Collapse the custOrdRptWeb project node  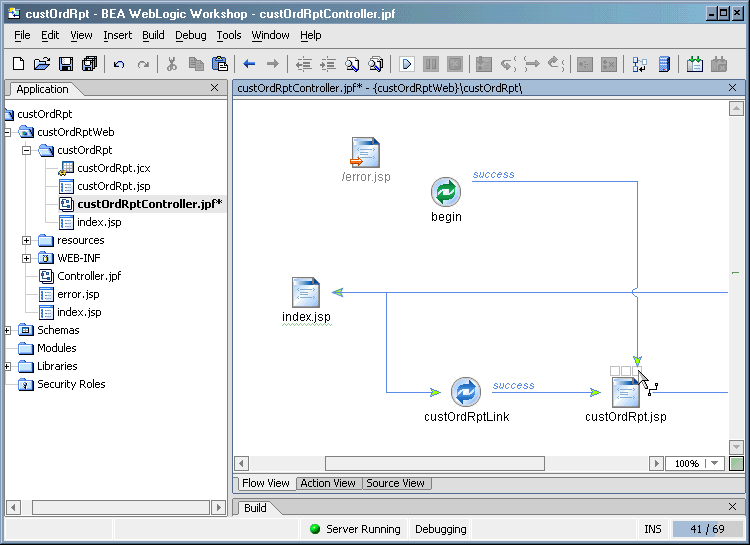click(8, 132)
